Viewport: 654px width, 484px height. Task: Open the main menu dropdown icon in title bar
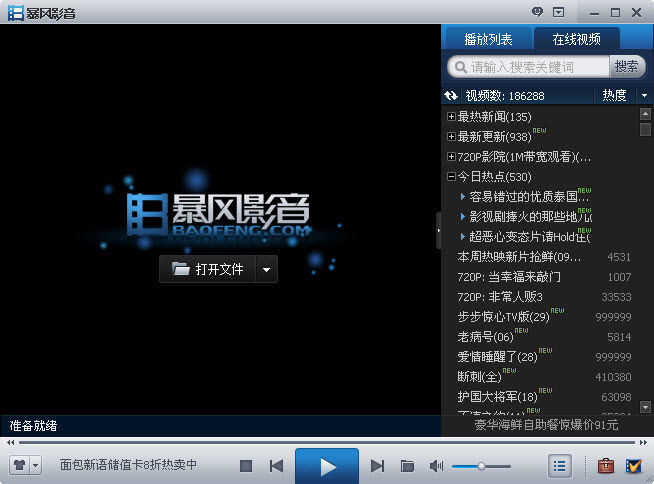(x=558, y=13)
